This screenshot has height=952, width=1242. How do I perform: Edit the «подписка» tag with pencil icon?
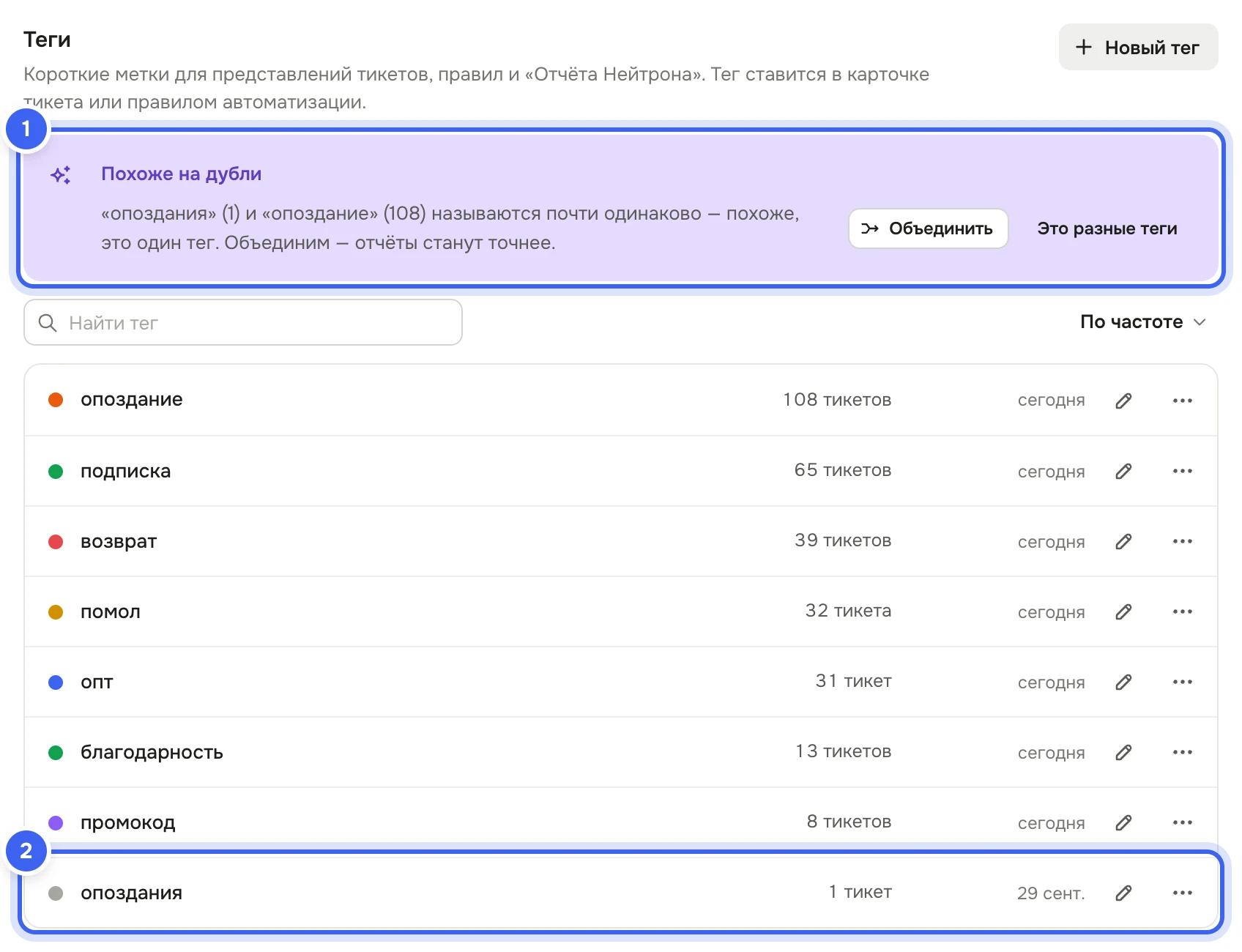[1124, 471]
